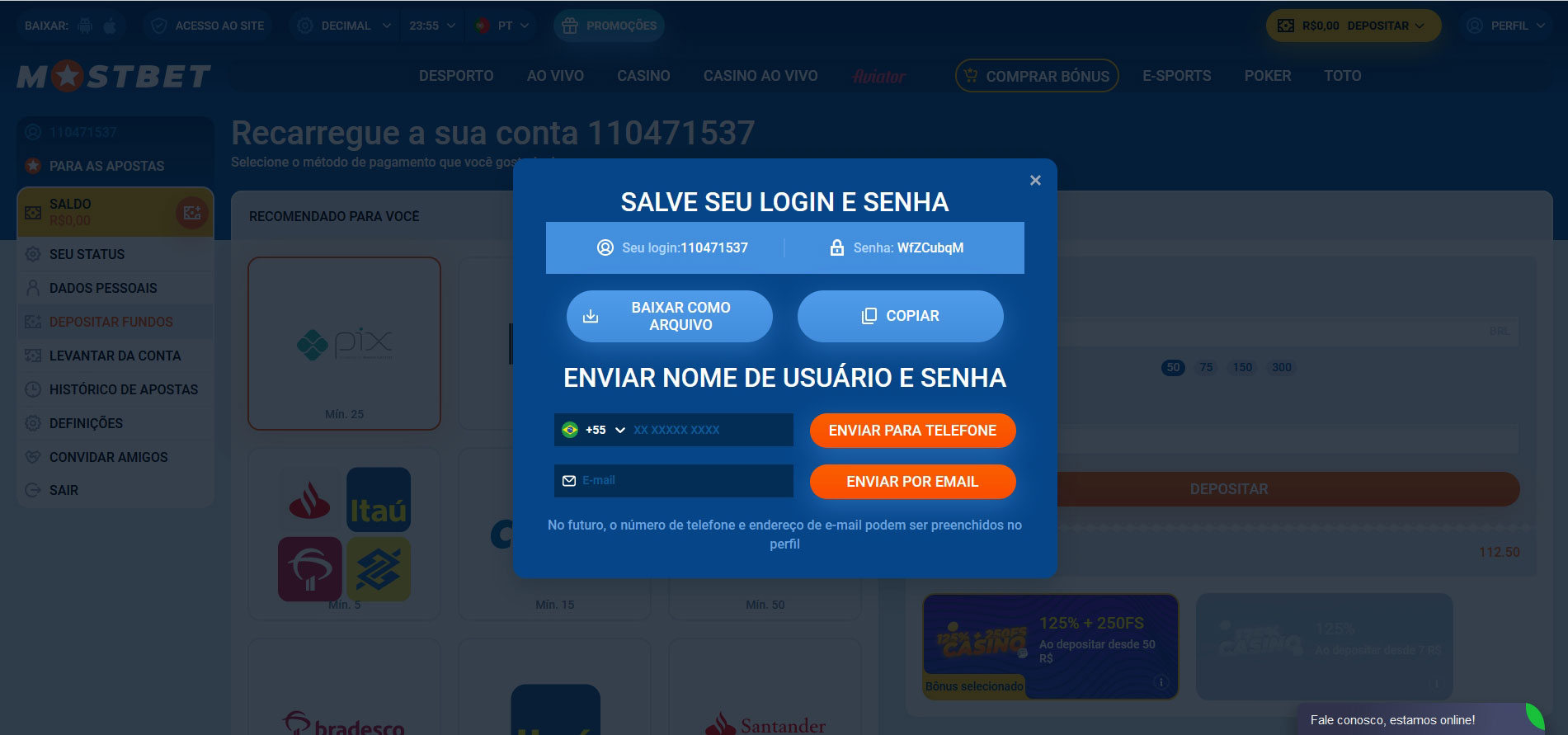The height and width of the screenshot is (735, 1568).
Task: Open E-Sports section
Action: coord(1176,76)
